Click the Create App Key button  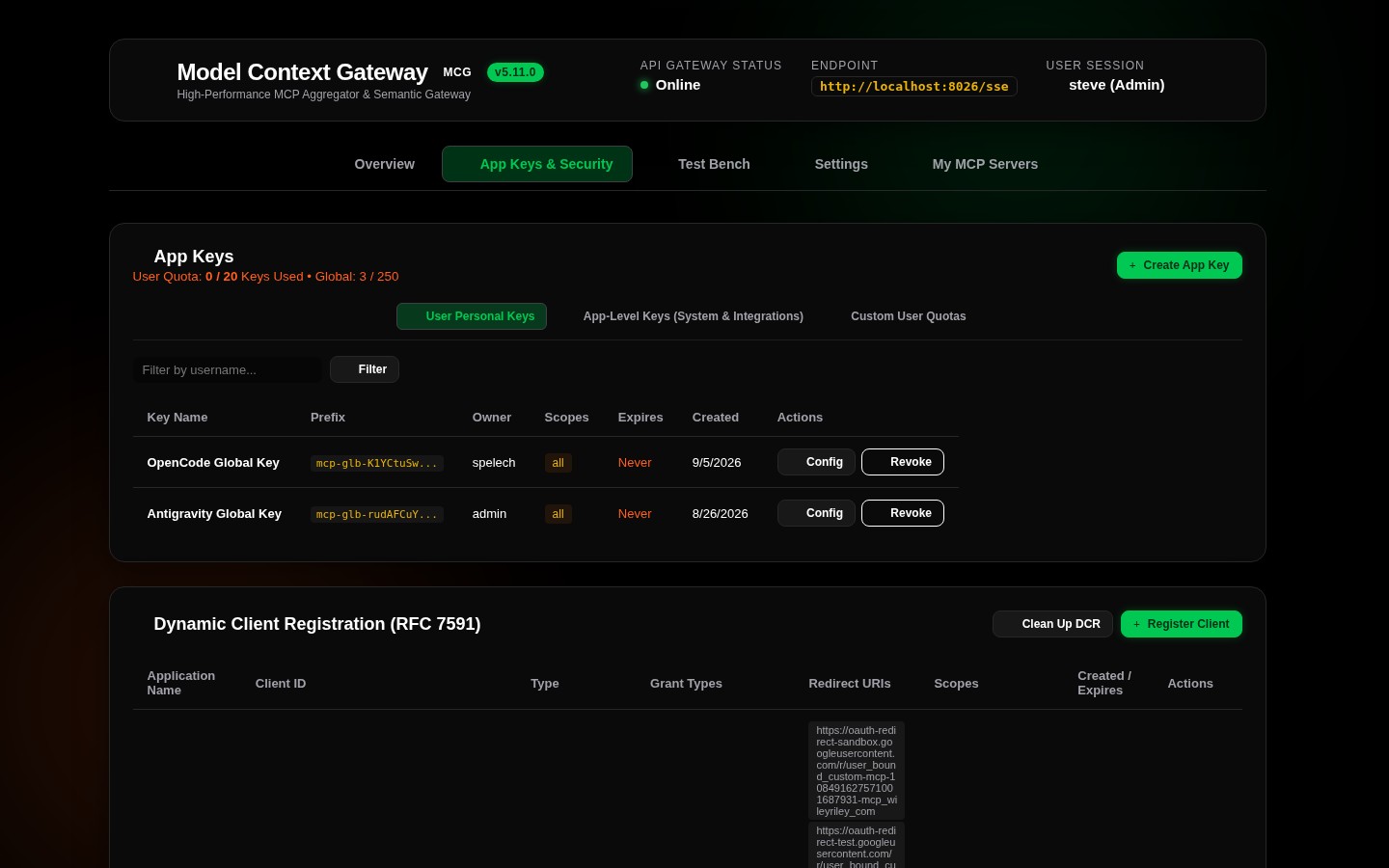tap(1179, 265)
